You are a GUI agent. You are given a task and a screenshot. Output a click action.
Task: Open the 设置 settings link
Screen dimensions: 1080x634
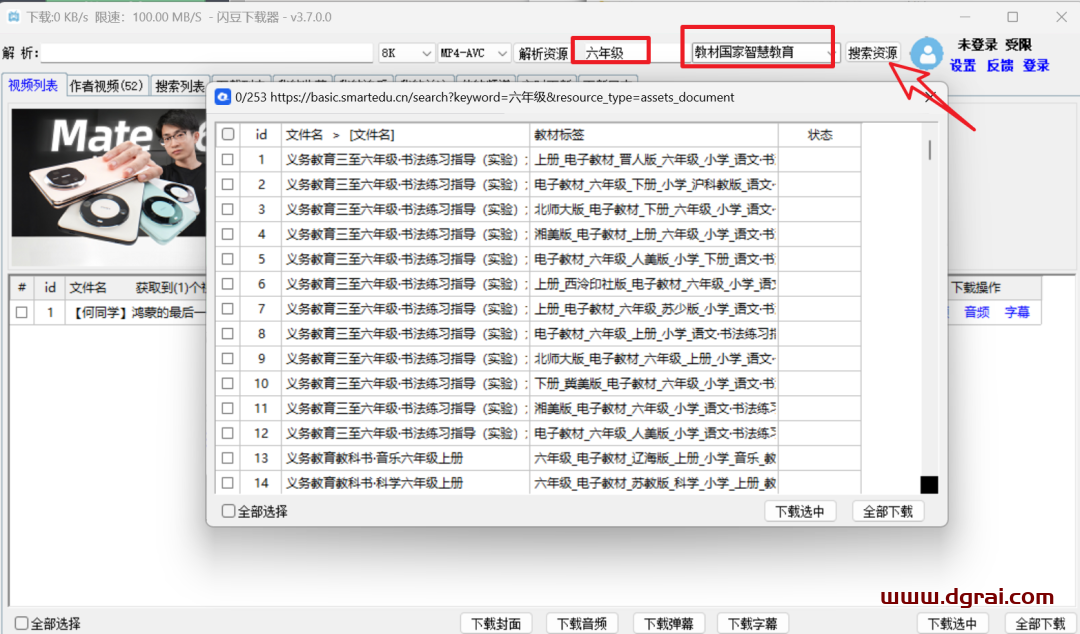(x=962, y=65)
